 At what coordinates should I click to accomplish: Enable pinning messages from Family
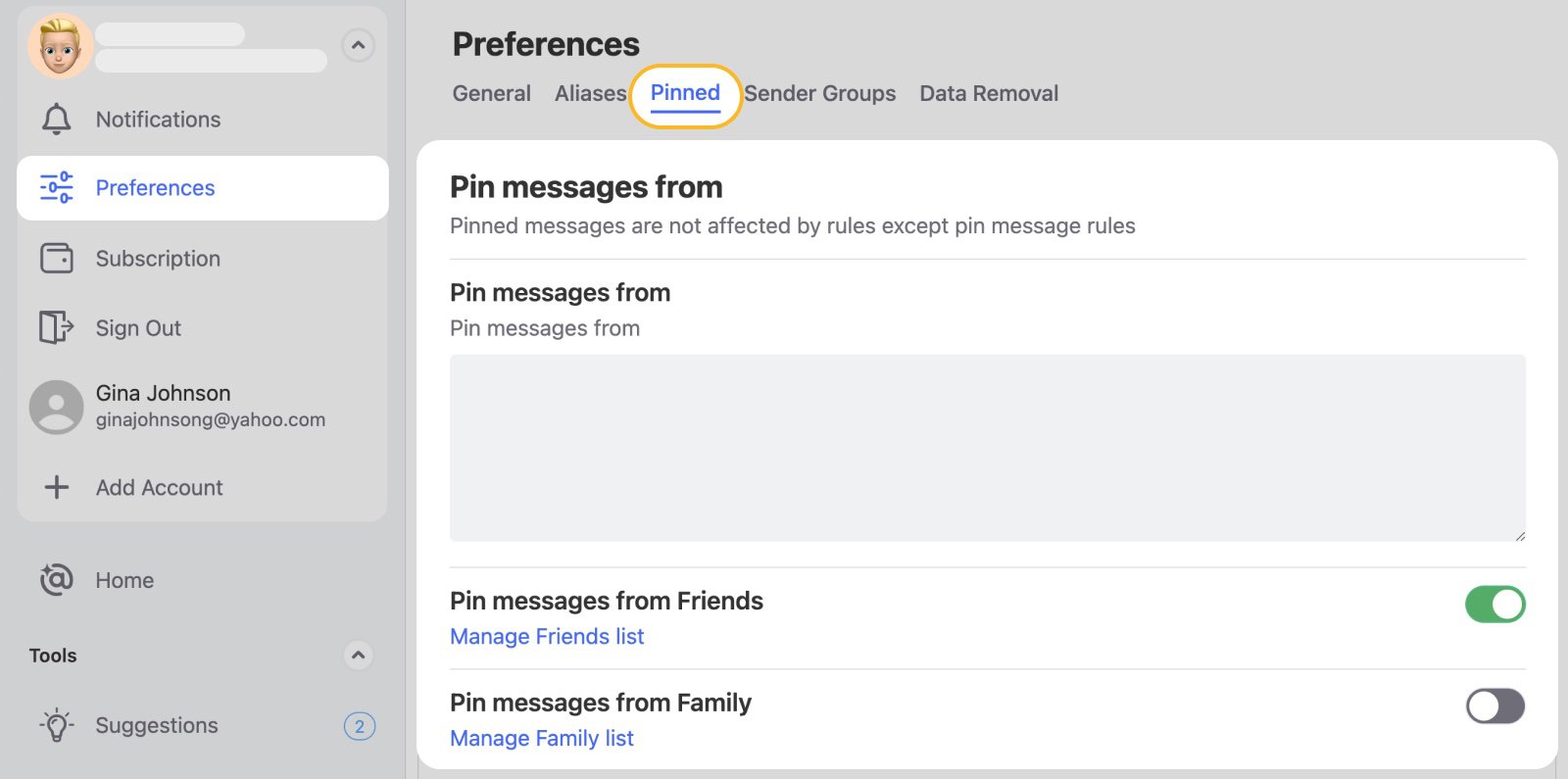coord(1494,706)
